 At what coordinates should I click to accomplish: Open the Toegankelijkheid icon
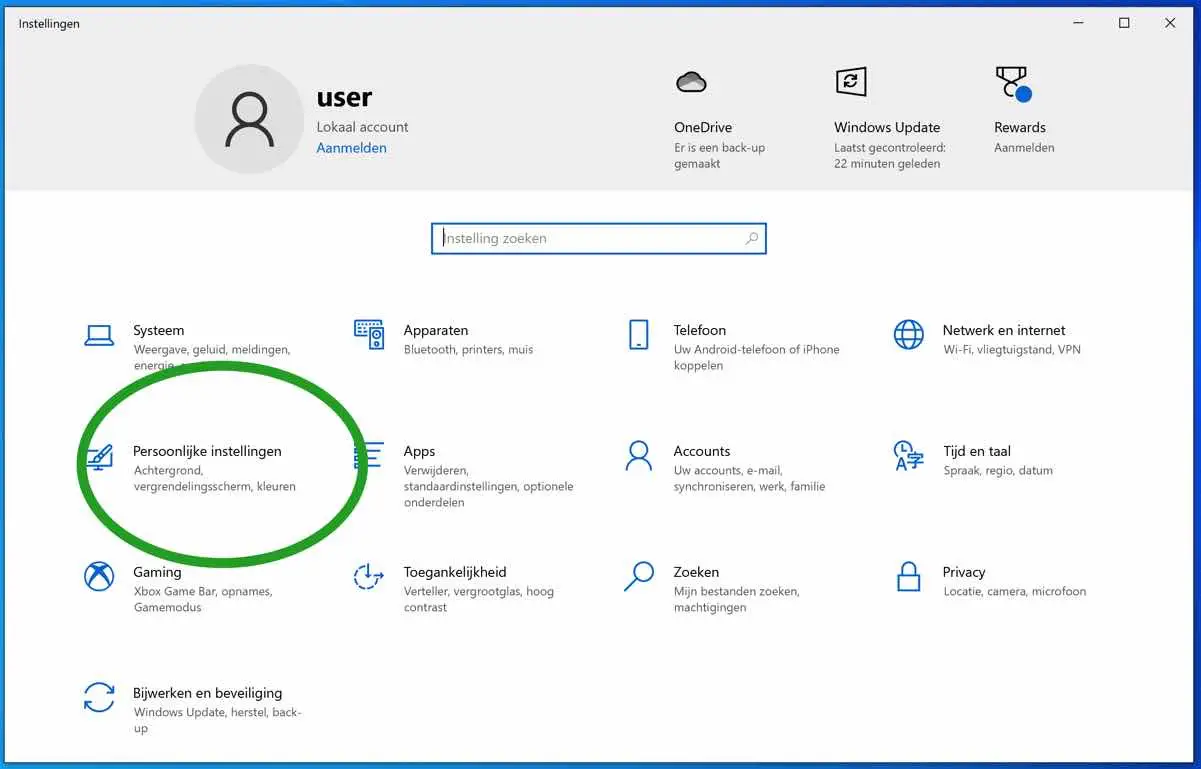tap(369, 577)
